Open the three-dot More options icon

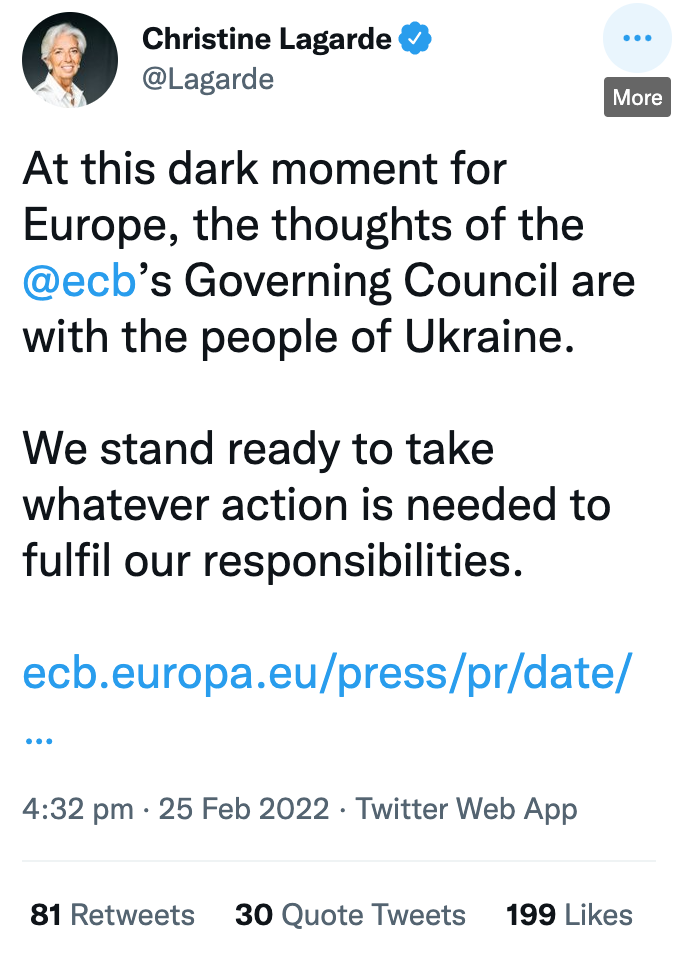(x=637, y=38)
